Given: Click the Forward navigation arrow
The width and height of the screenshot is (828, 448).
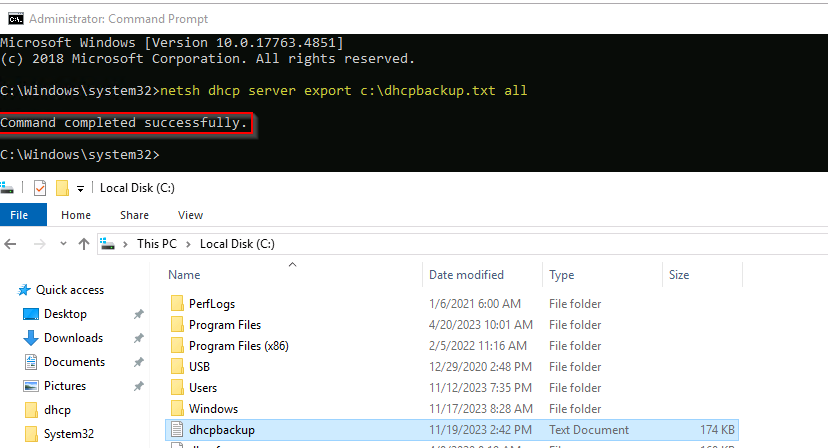Looking at the screenshot, I should (x=40, y=244).
